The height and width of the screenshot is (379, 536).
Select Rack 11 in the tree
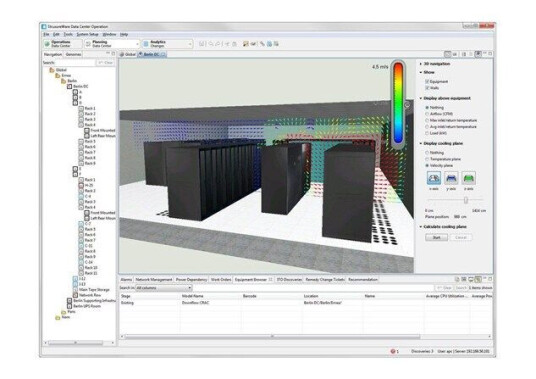click(91, 273)
